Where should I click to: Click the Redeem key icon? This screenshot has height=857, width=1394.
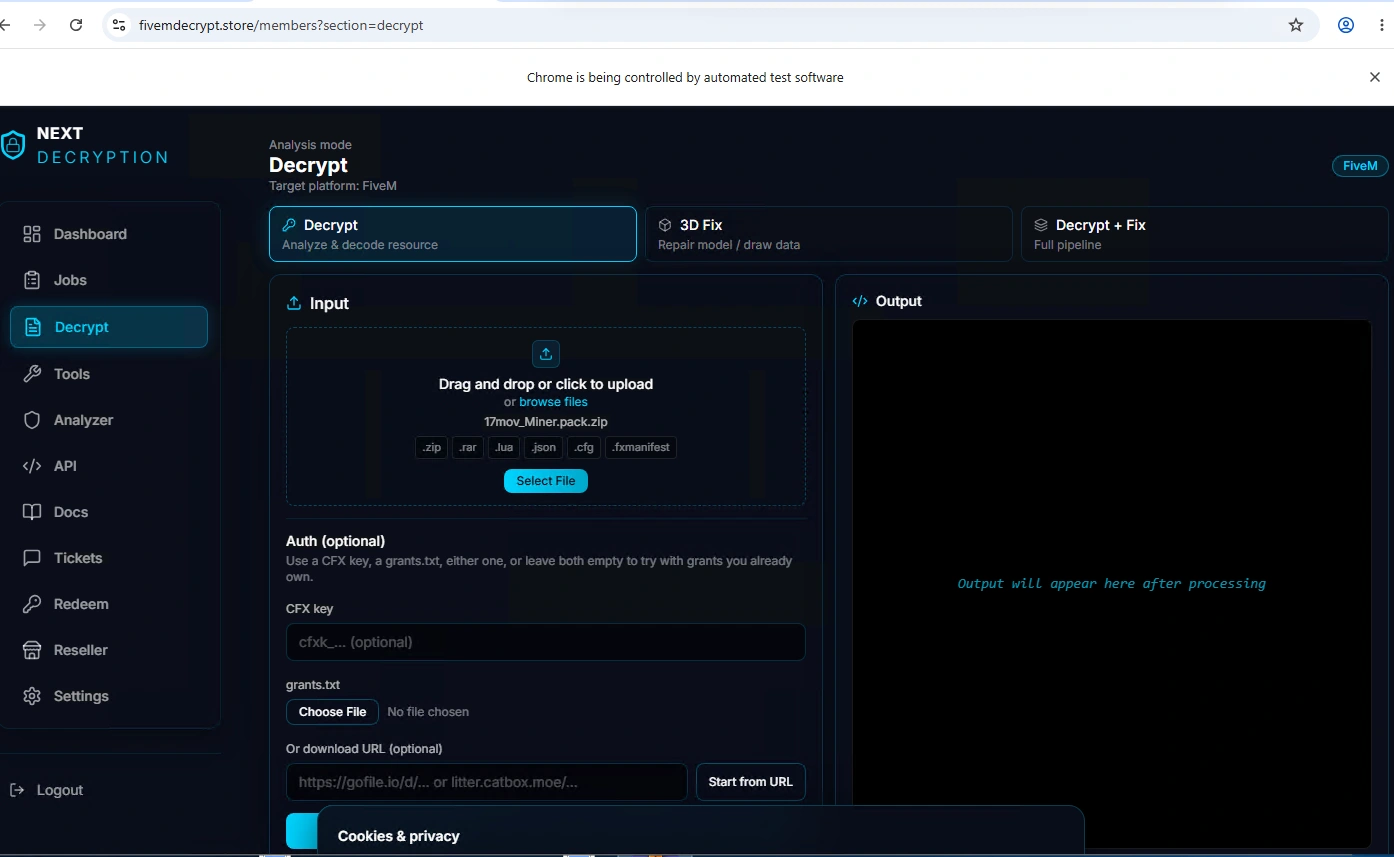click(32, 604)
